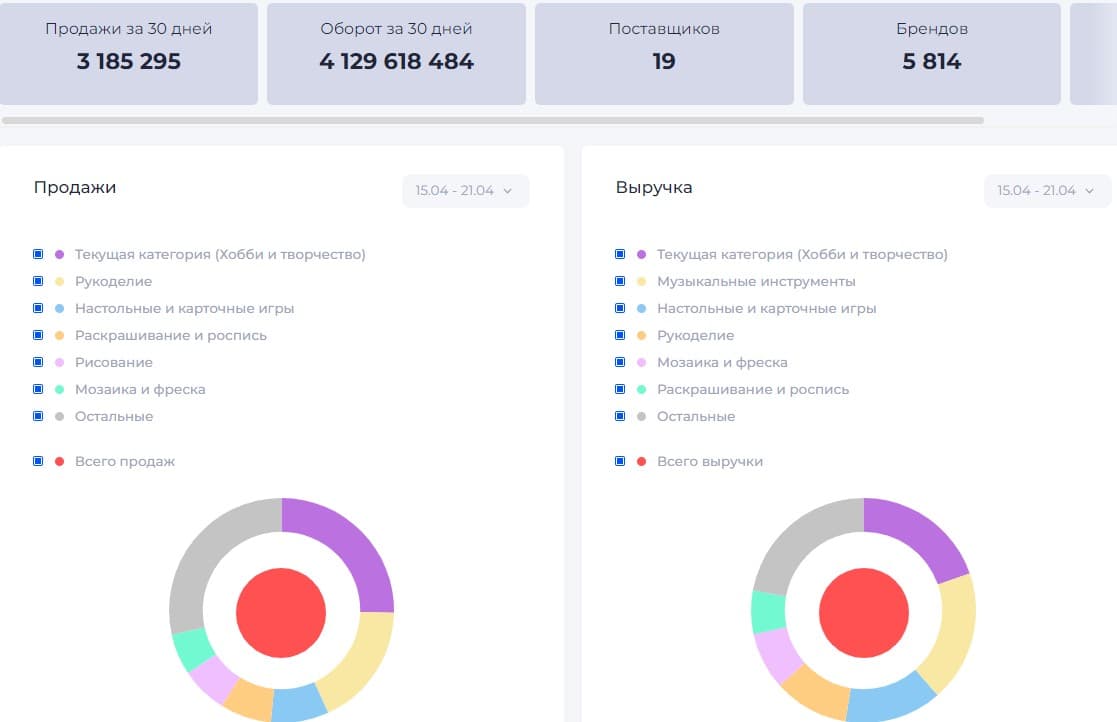The width and height of the screenshot is (1117, 722).
Task: Uncheck Текущая категория in the Продажи legend
Action: tap(38, 254)
